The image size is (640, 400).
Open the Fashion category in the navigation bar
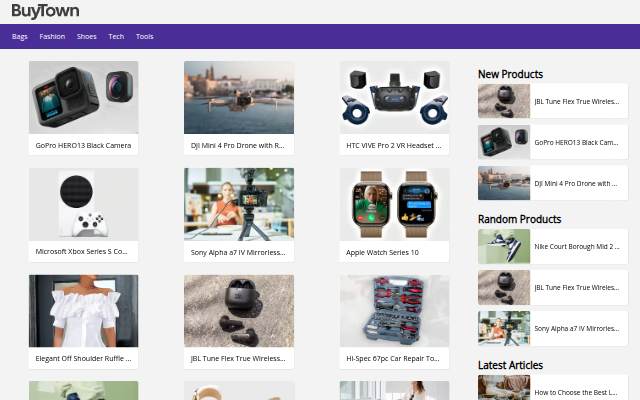52,36
